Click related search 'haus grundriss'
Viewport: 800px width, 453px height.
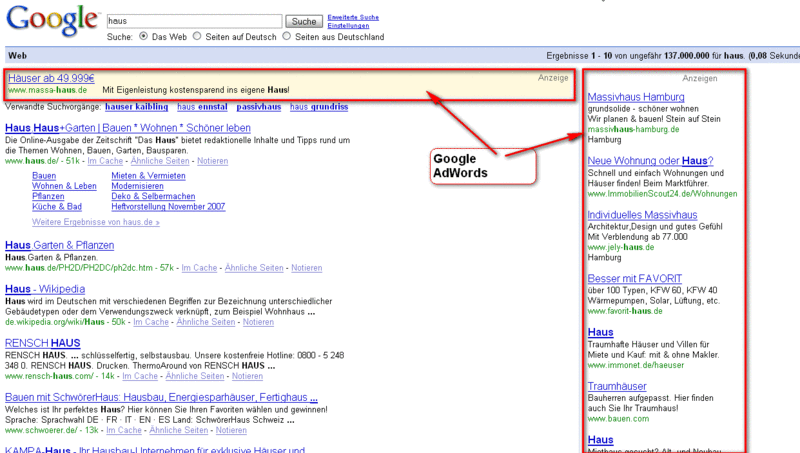[x=319, y=107]
